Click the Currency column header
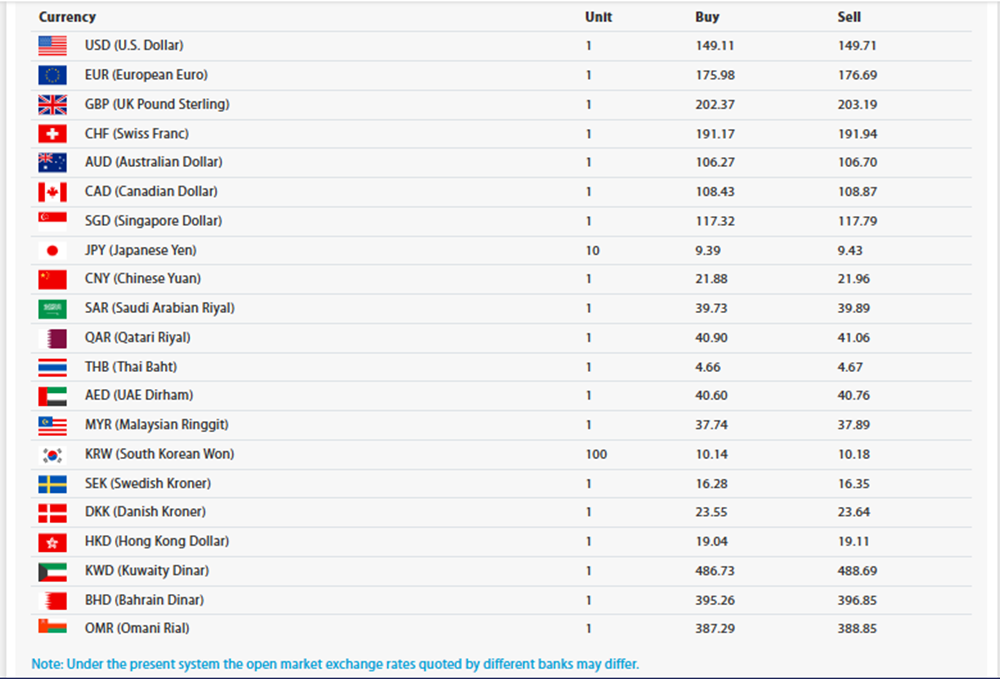Screen dimensions: 1000x679 67,17
